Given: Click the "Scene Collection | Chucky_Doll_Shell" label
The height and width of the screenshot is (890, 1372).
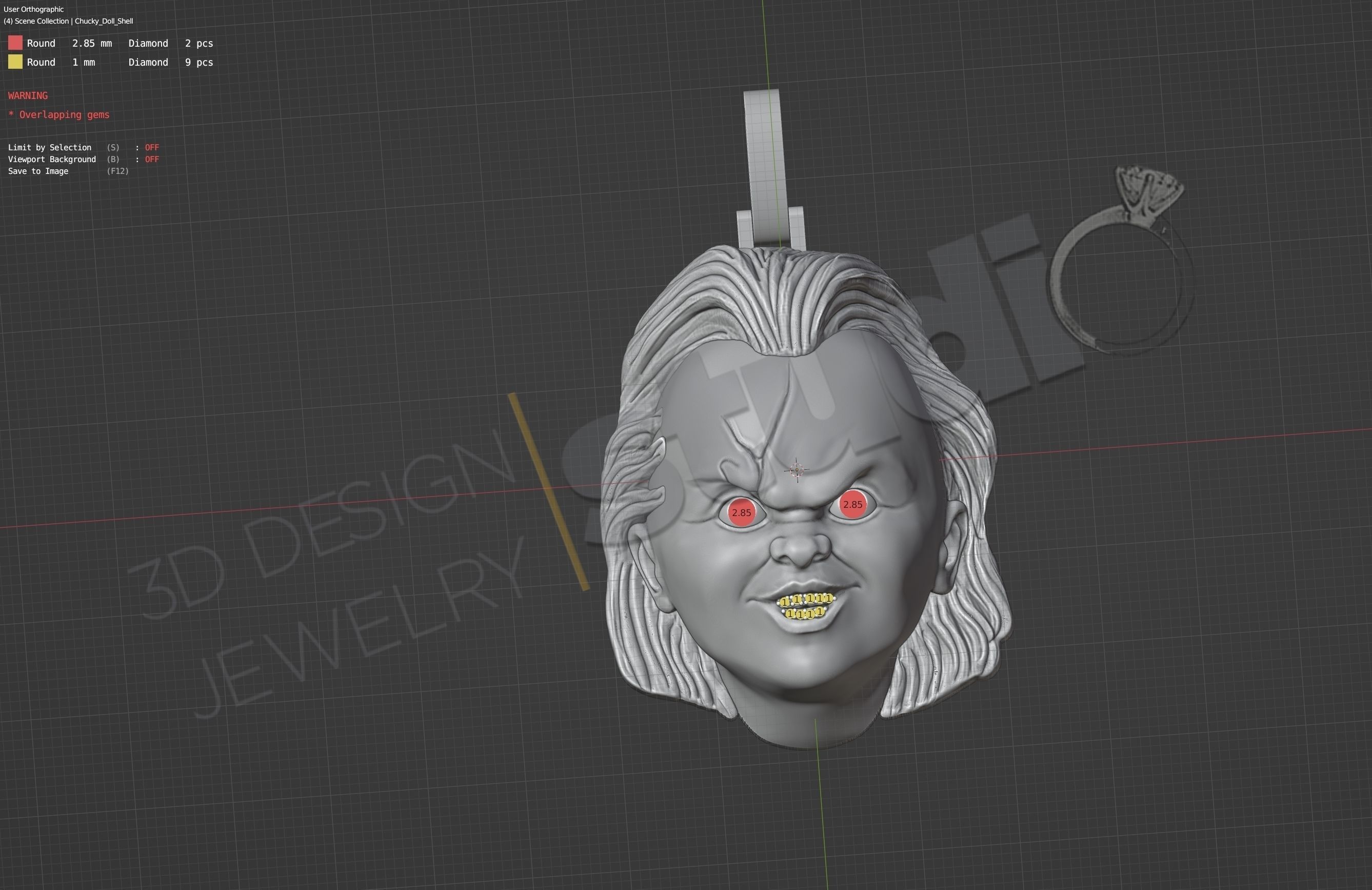Looking at the screenshot, I should point(74,21).
